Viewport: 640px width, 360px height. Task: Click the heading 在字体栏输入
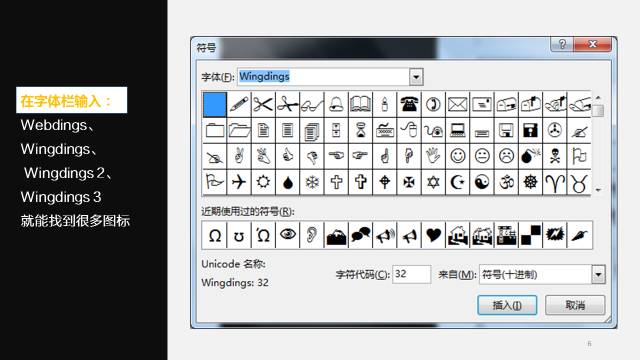65,100
